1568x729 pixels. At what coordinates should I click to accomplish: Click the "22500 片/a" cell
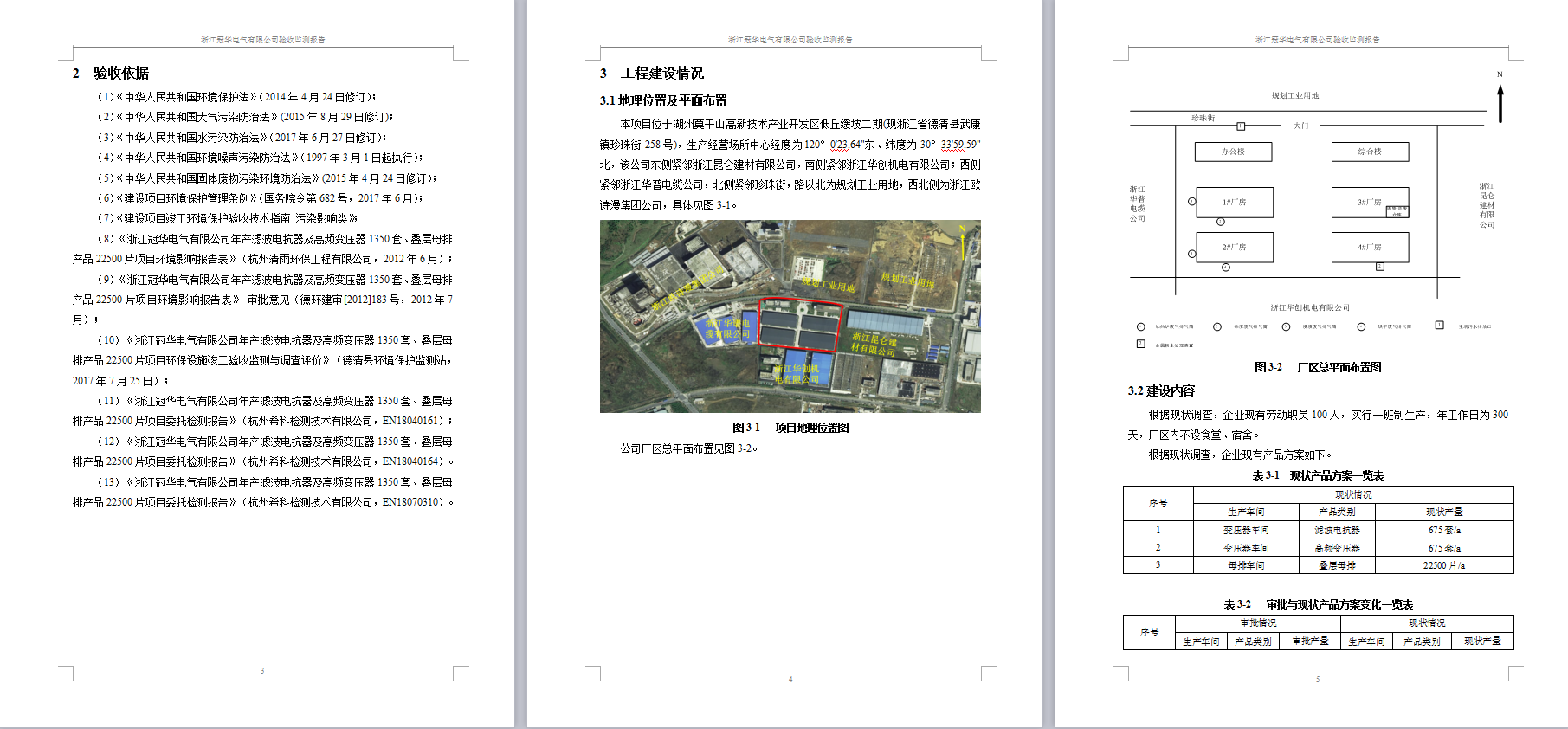pyautogui.click(x=1444, y=565)
